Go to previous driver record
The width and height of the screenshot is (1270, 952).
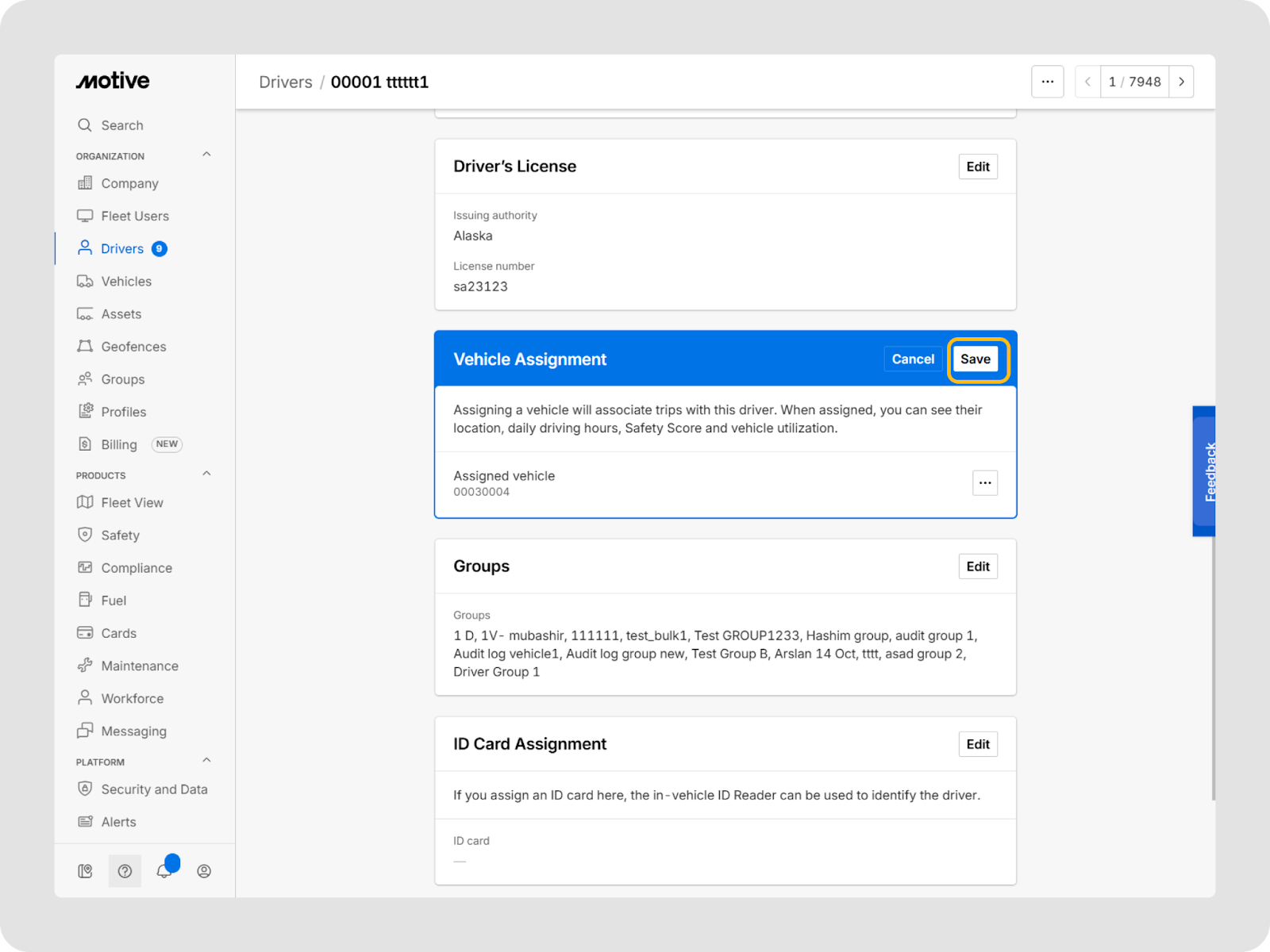coord(1087,82)
